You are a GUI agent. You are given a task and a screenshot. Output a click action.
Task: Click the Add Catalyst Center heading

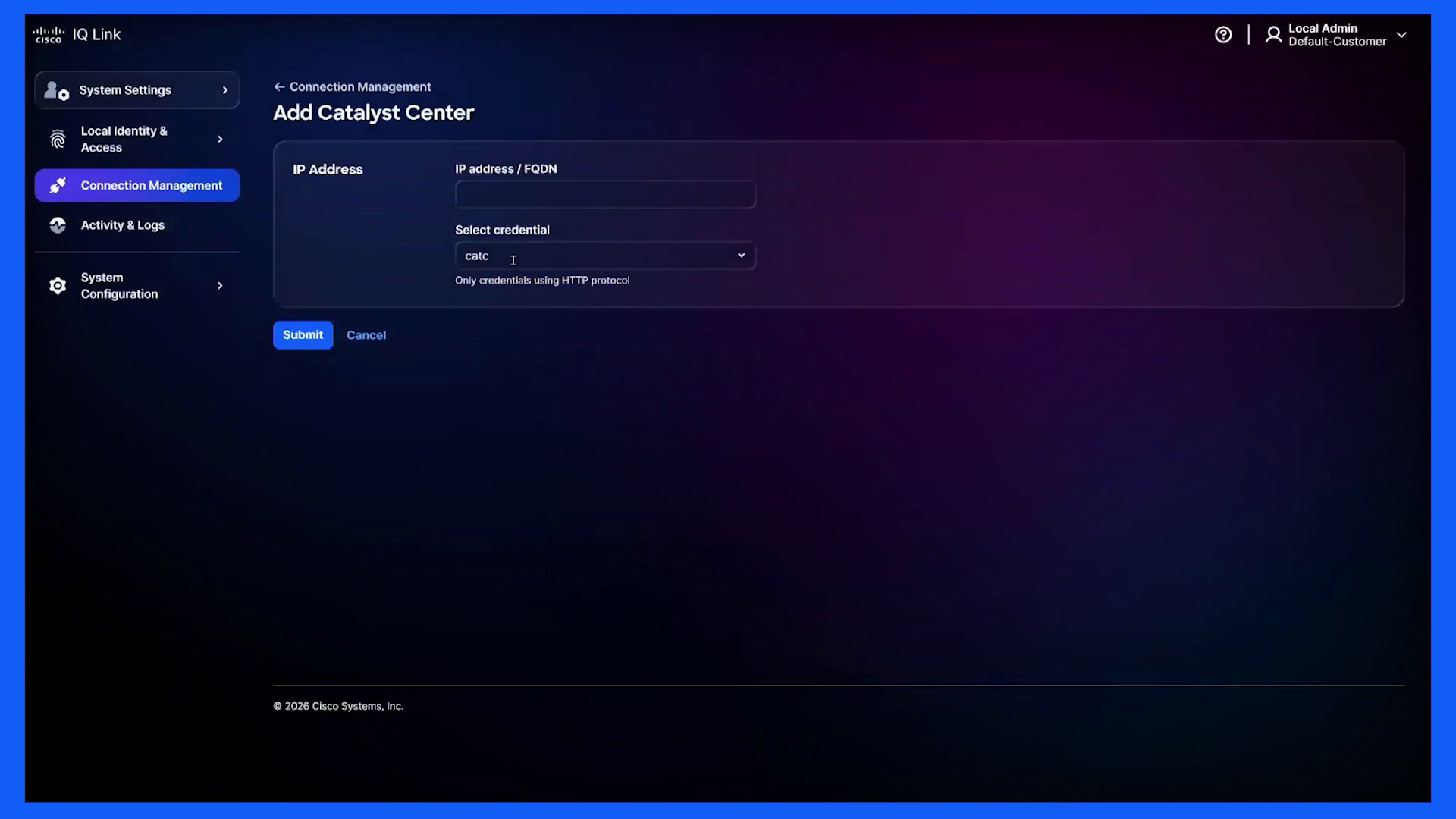[373, 112]
